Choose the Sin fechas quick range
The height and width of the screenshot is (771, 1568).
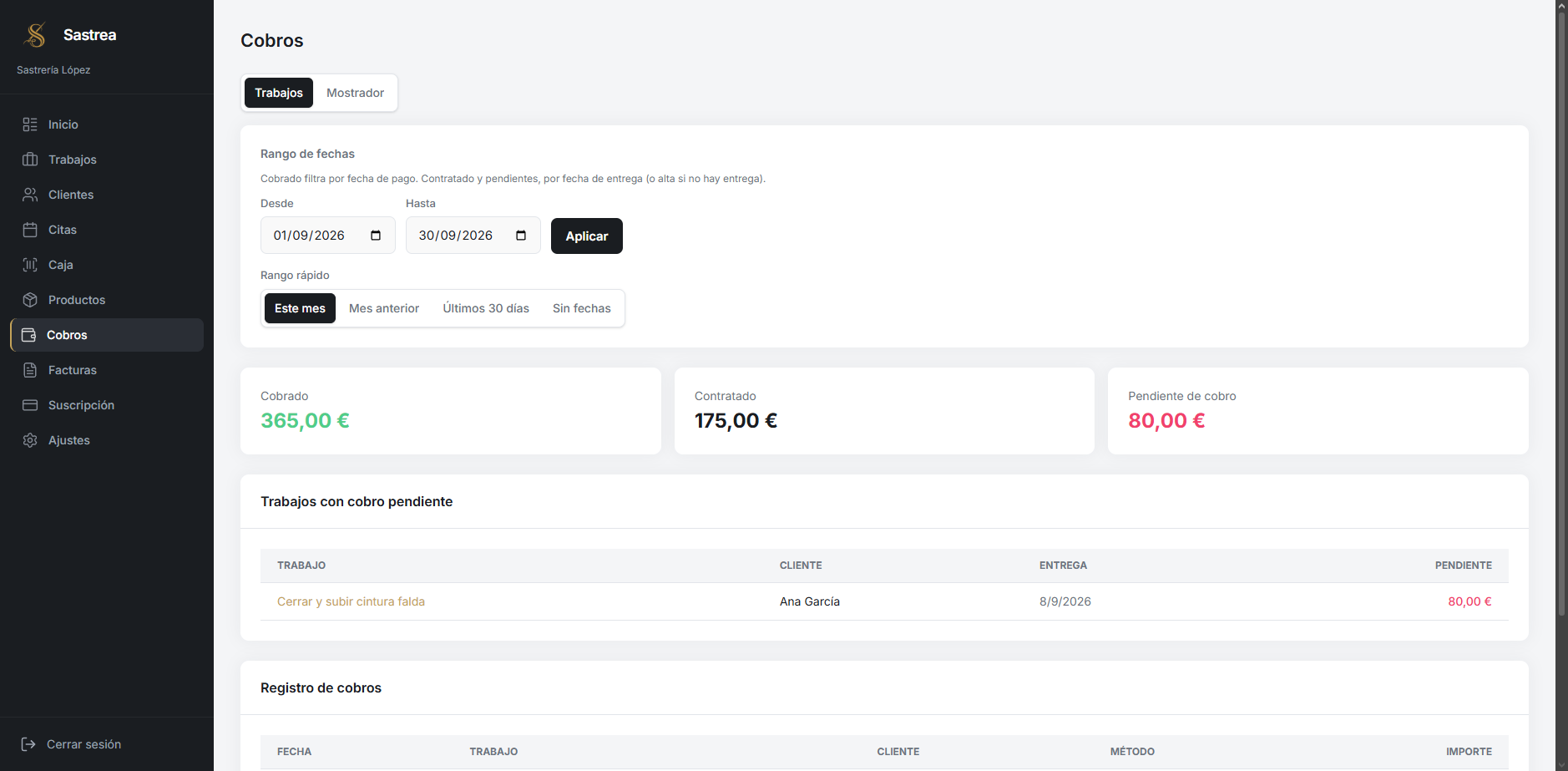tap(582, 308)
